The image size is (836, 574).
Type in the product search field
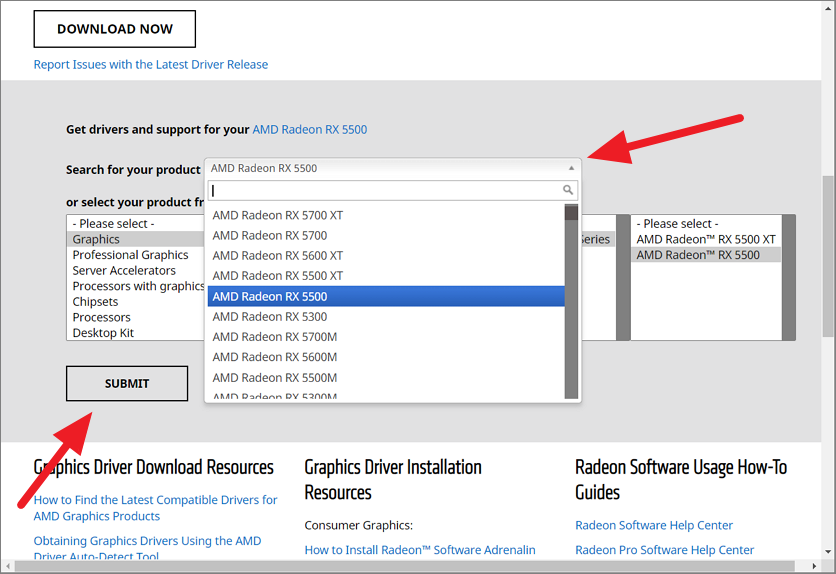[385, 190]
